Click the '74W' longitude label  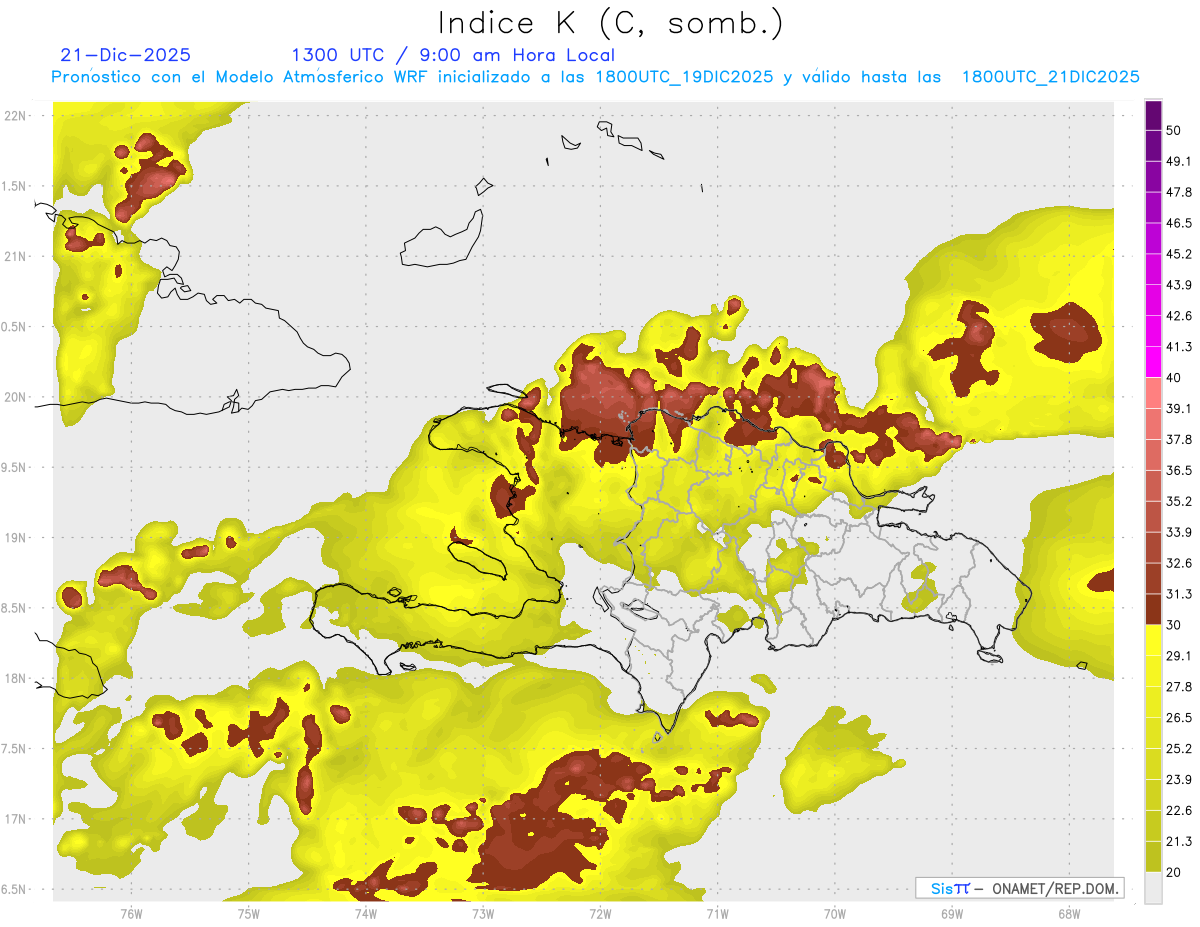coord(366,914)
